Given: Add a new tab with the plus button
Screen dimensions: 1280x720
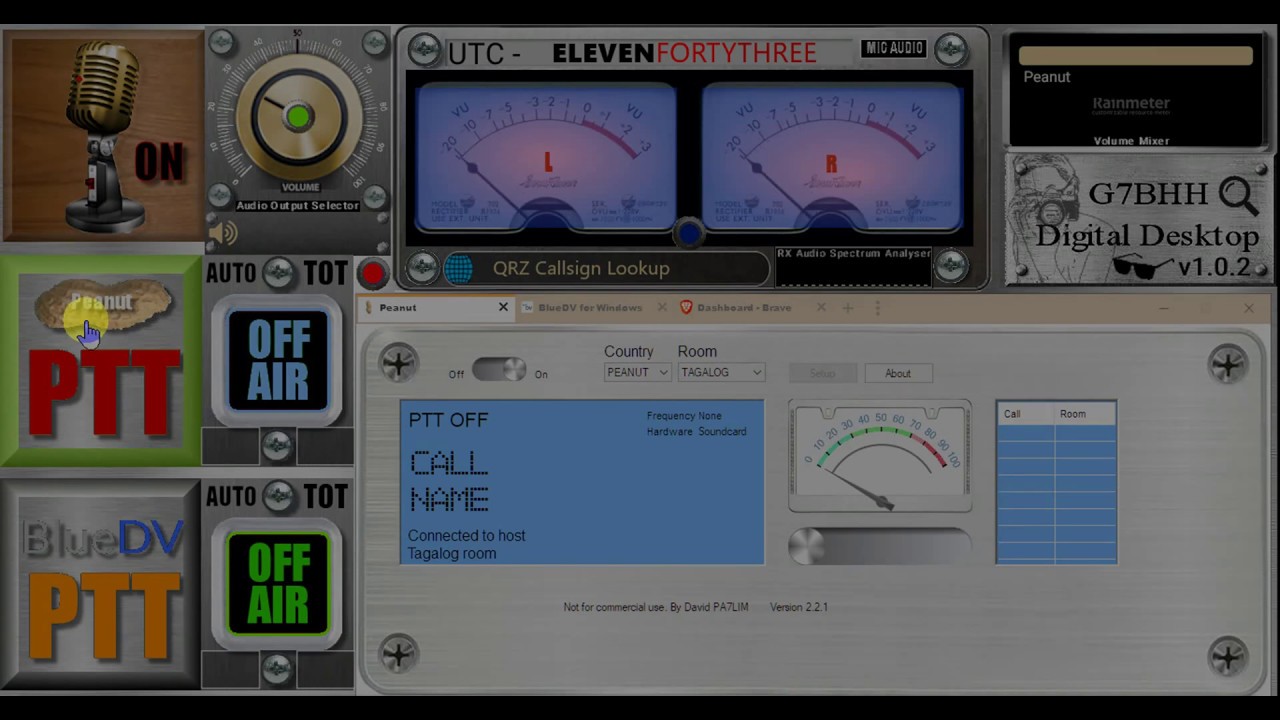Looking at the screenshot, I should click(848, 307).
